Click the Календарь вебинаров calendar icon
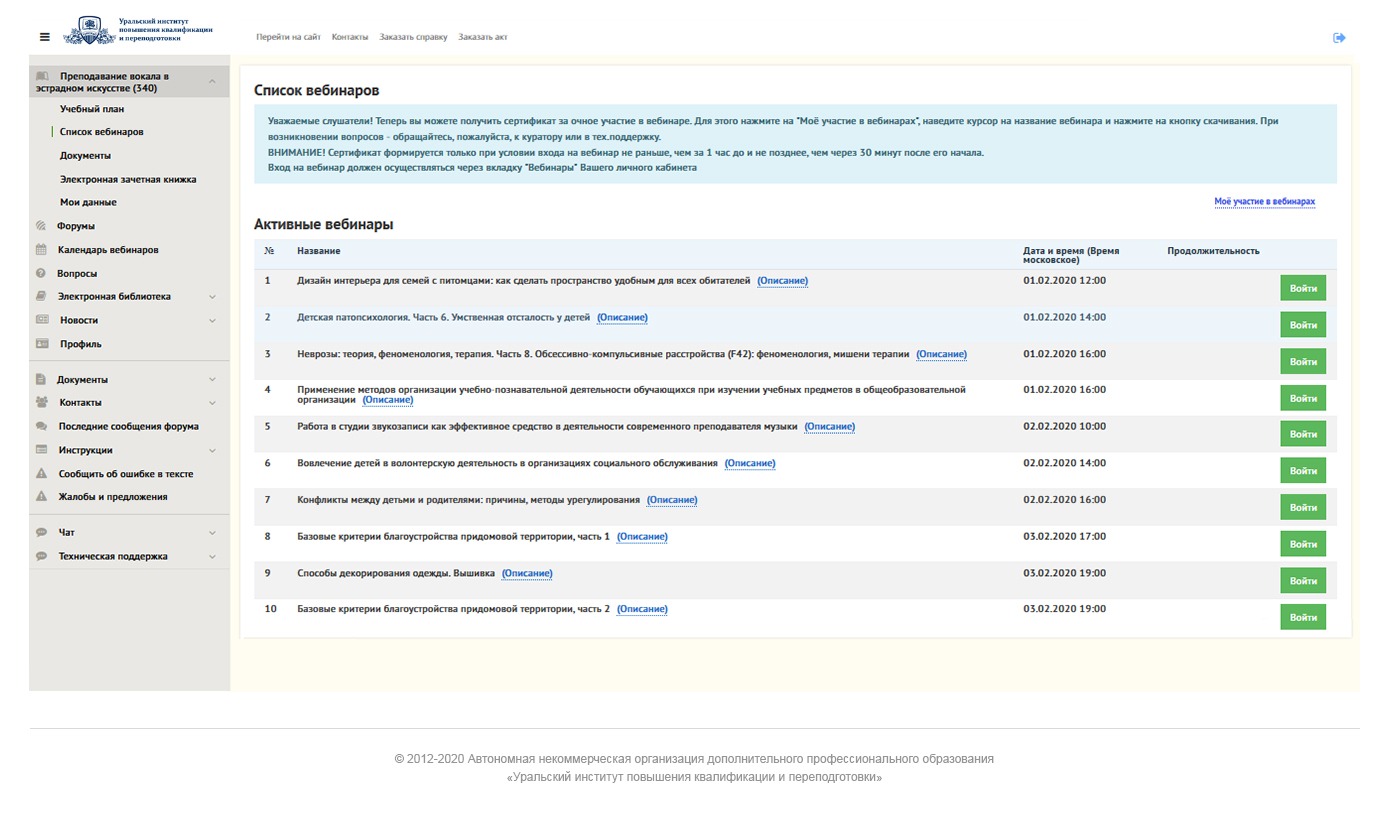 point(41,250)
